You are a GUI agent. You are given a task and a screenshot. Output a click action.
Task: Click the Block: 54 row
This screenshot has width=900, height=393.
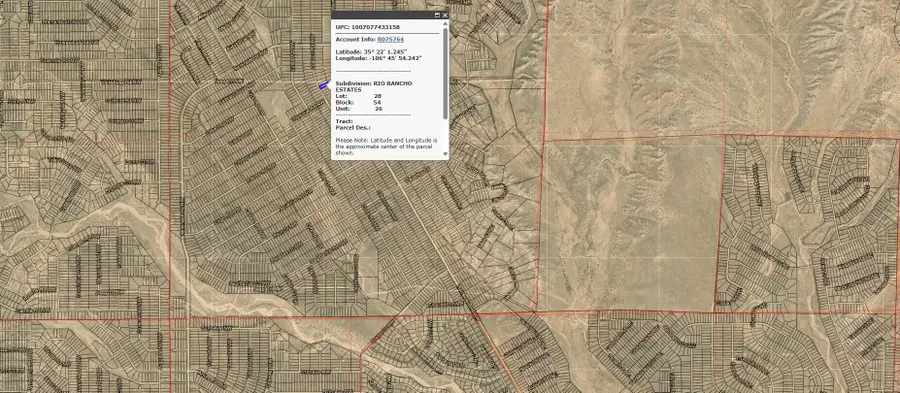click(359, 103)
